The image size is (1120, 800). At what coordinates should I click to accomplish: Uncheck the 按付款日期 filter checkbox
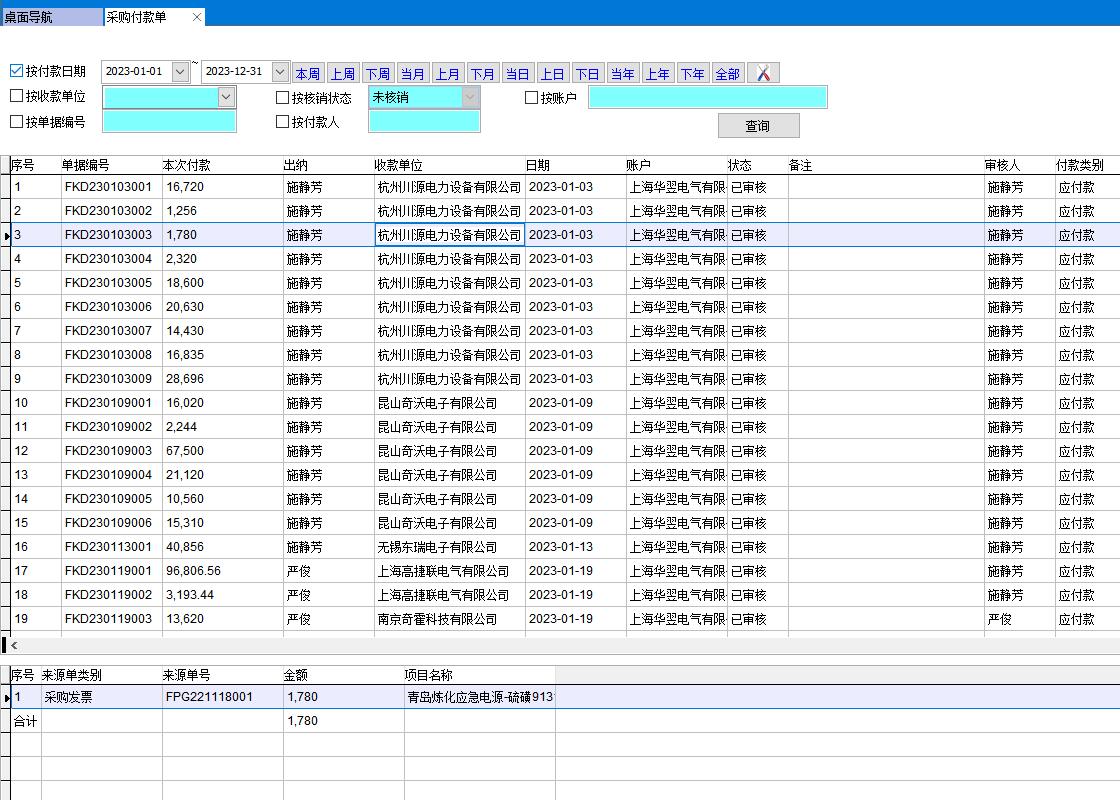(x=14, y=70)
